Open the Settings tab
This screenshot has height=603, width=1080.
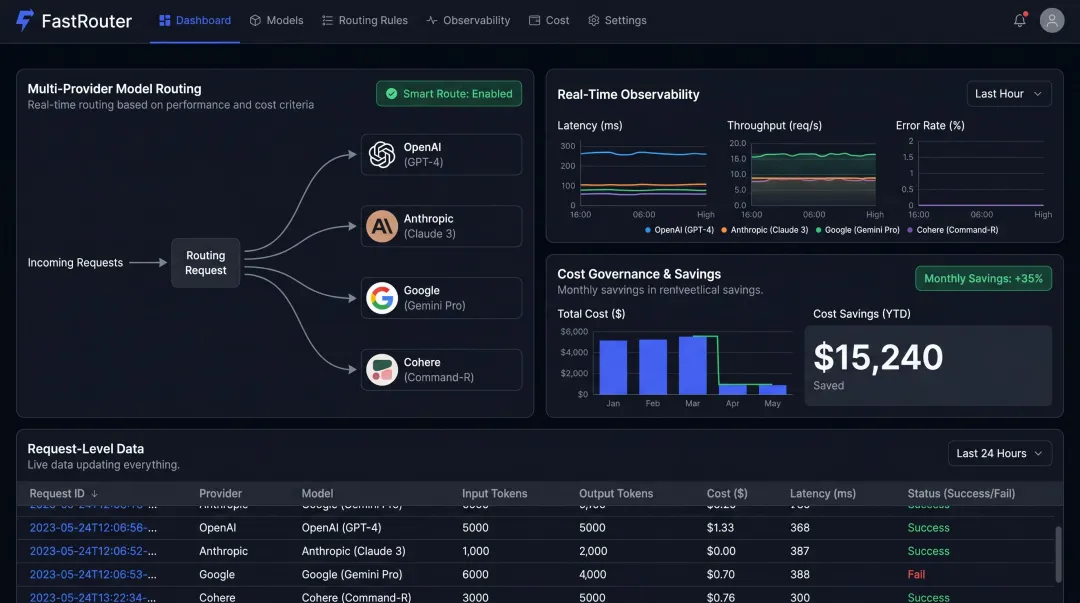[x=617, y=21]
